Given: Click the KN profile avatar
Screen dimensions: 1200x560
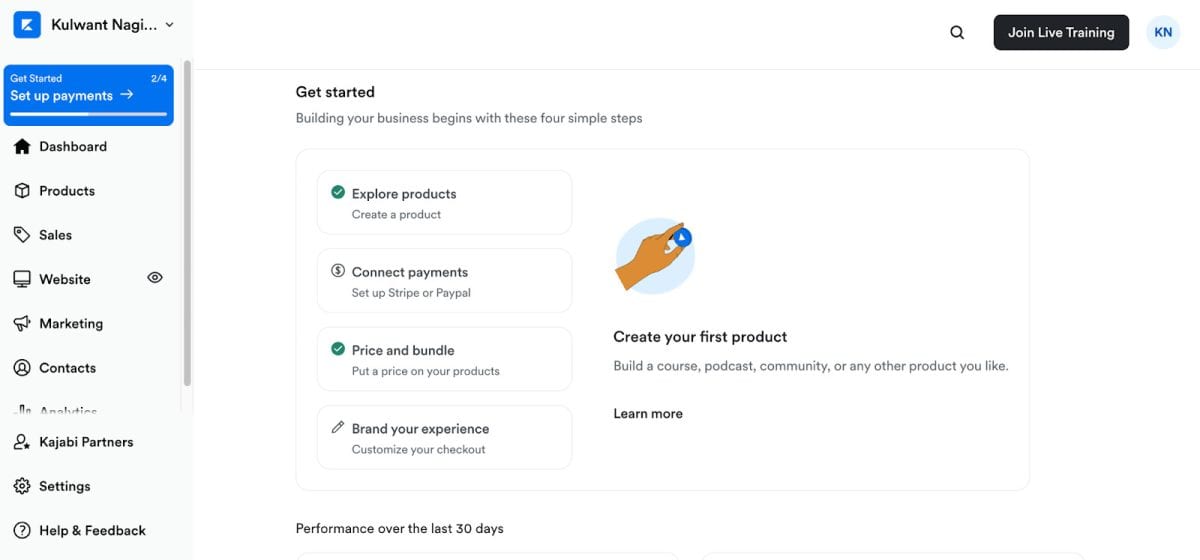Looking at the screenshot, I should [1163, 32].
